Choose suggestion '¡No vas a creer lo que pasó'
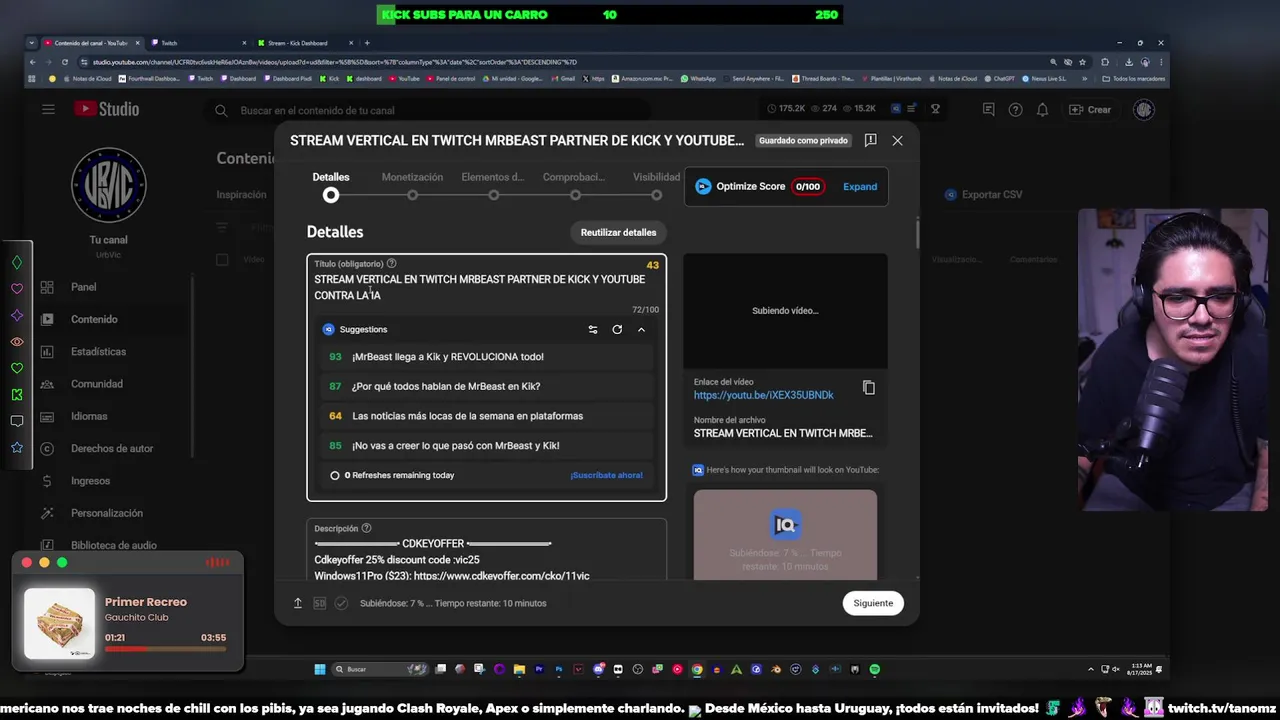1280x720 pixels. tap(486, 446)
